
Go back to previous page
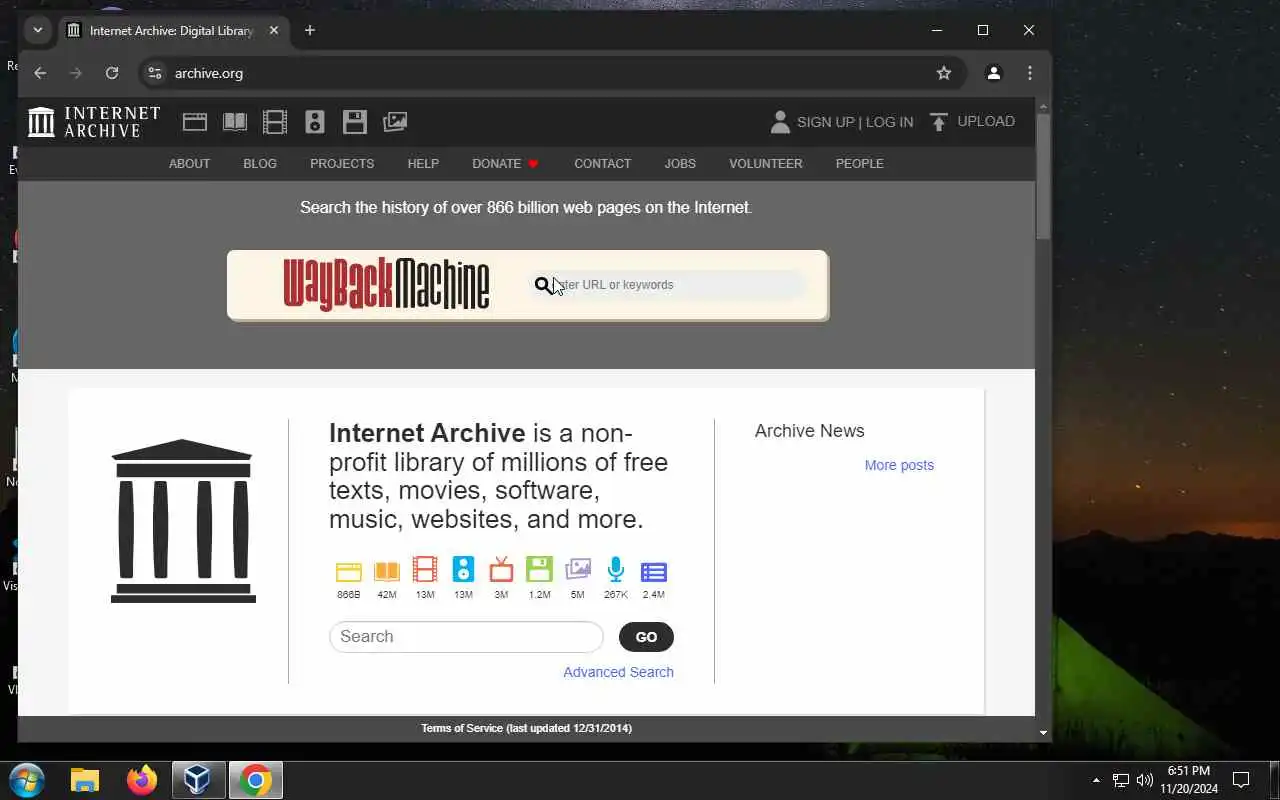[40, 73]
